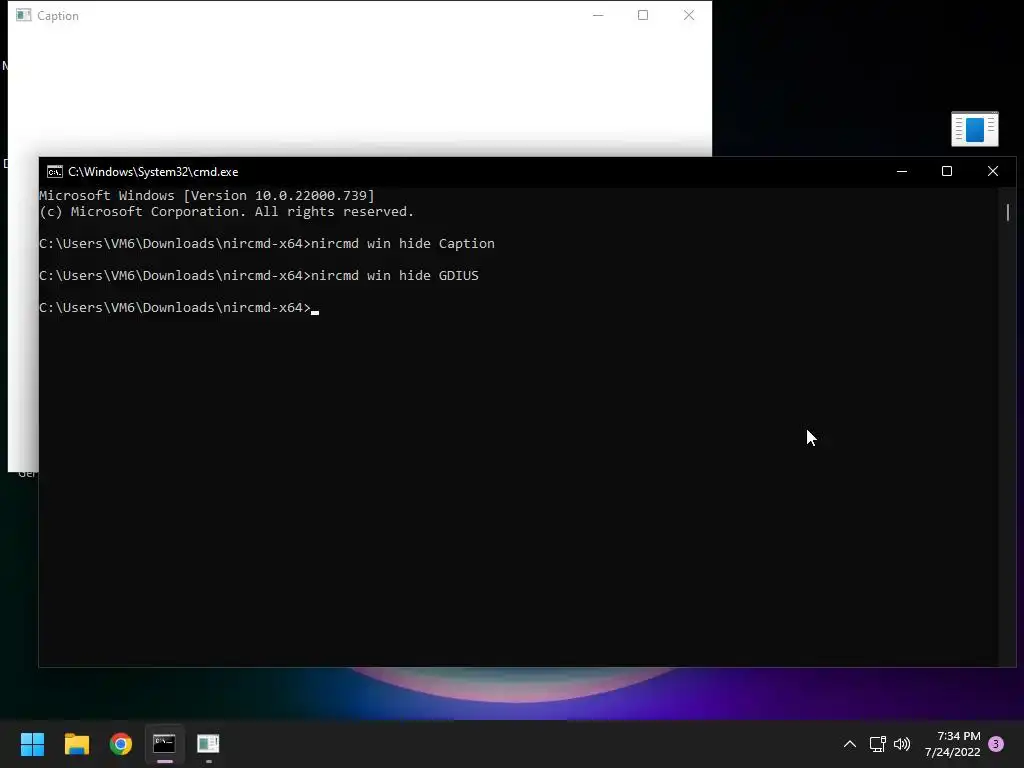Click the last command prompt line with the cursor
Screen dimensions: 1024x768
(179, 308)
